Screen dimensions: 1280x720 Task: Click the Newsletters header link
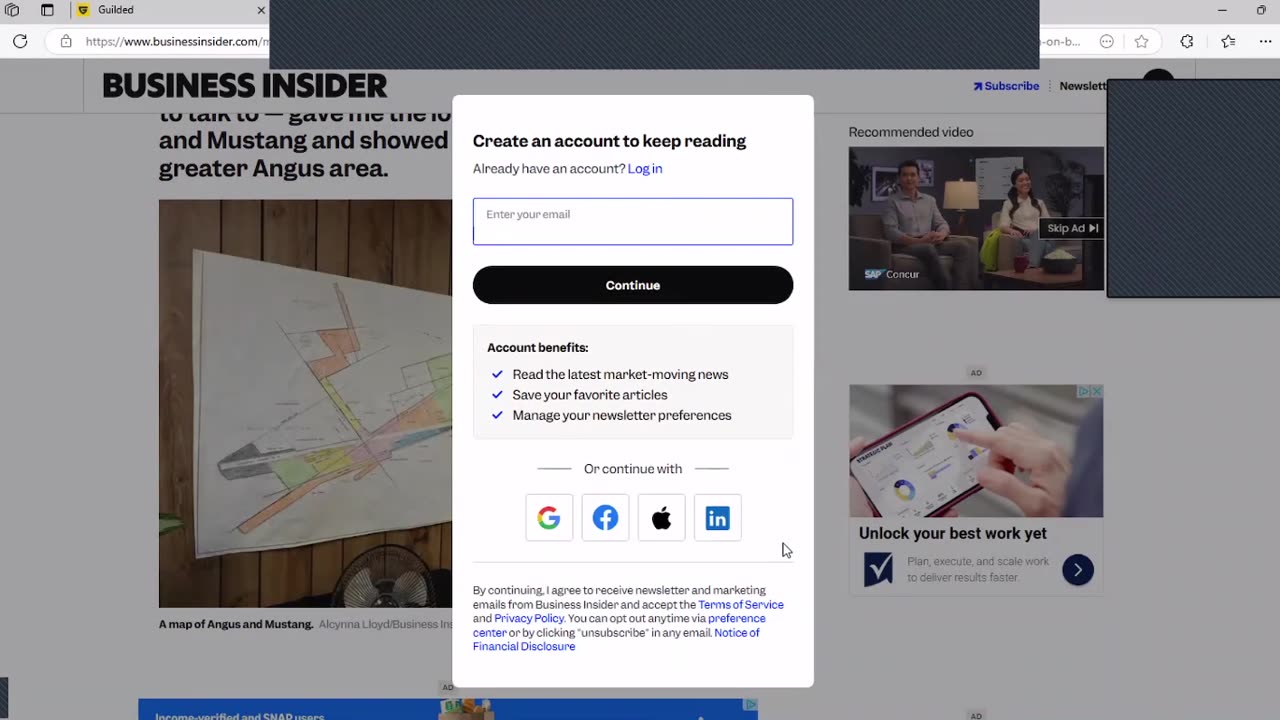point(1083,86)
